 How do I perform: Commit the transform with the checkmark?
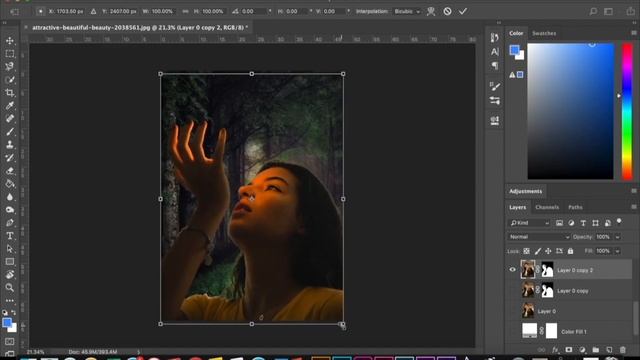[463, 11]
